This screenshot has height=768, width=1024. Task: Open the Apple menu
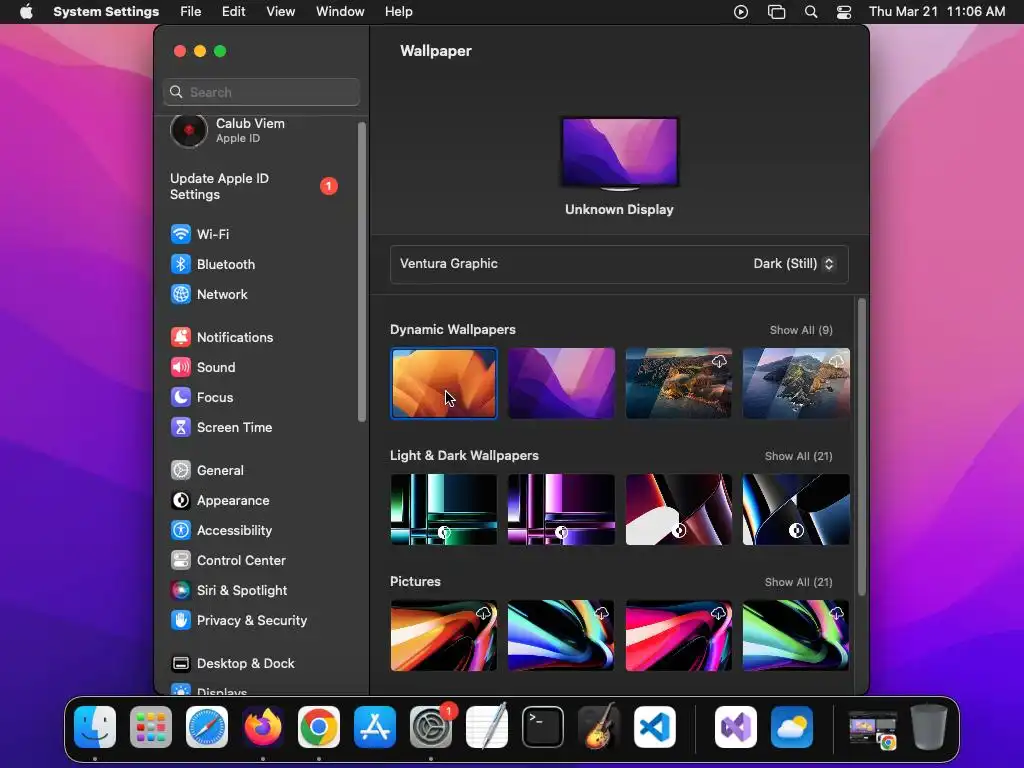pos(26,12)
